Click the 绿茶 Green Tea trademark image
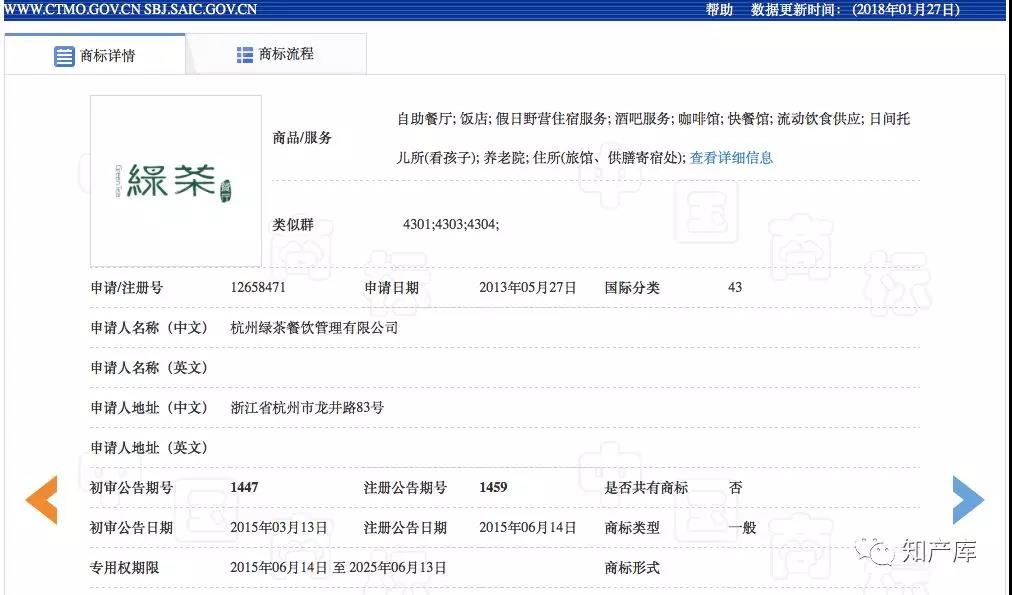Viewport: 1012px width, 595px height. (175, 180)
